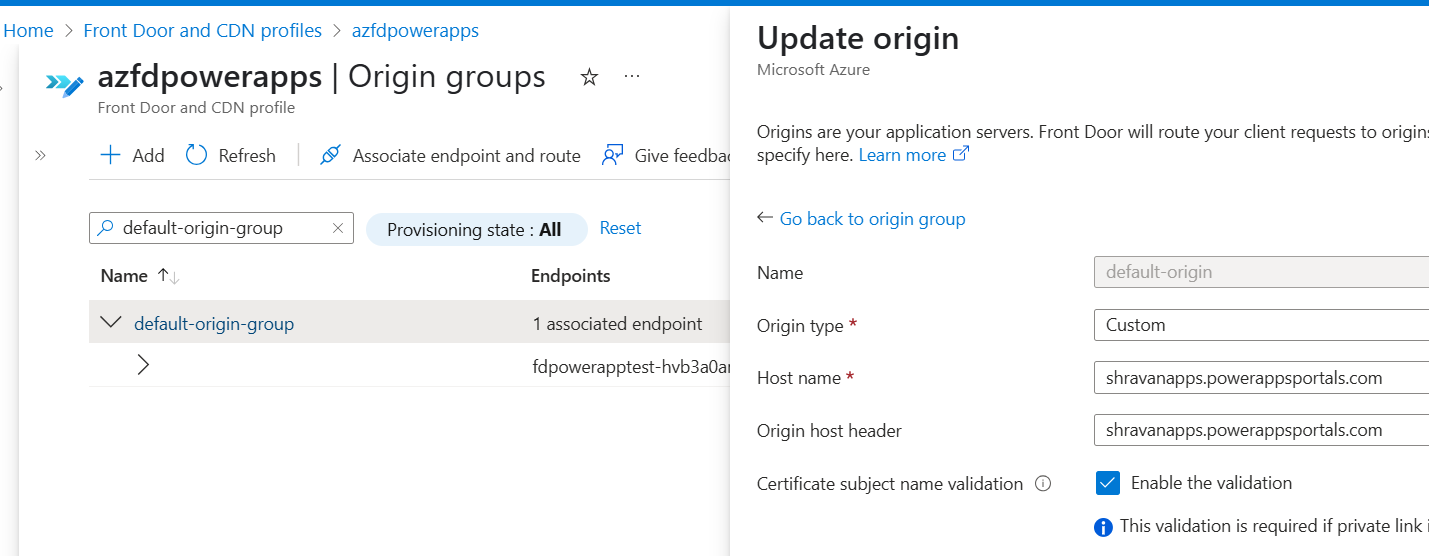Click the blue info icon by validation note
The width and height of the screenshot is (1429, 556).
pyautogui.click(x=1103, y=527)
